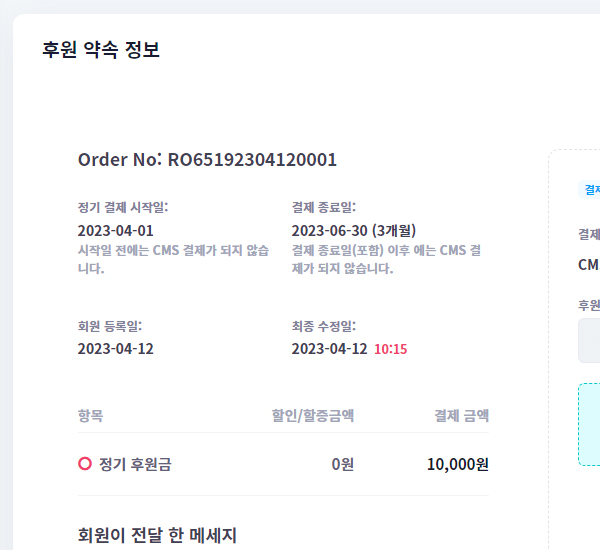Click the 결제 종료일 label

(324, 207)
